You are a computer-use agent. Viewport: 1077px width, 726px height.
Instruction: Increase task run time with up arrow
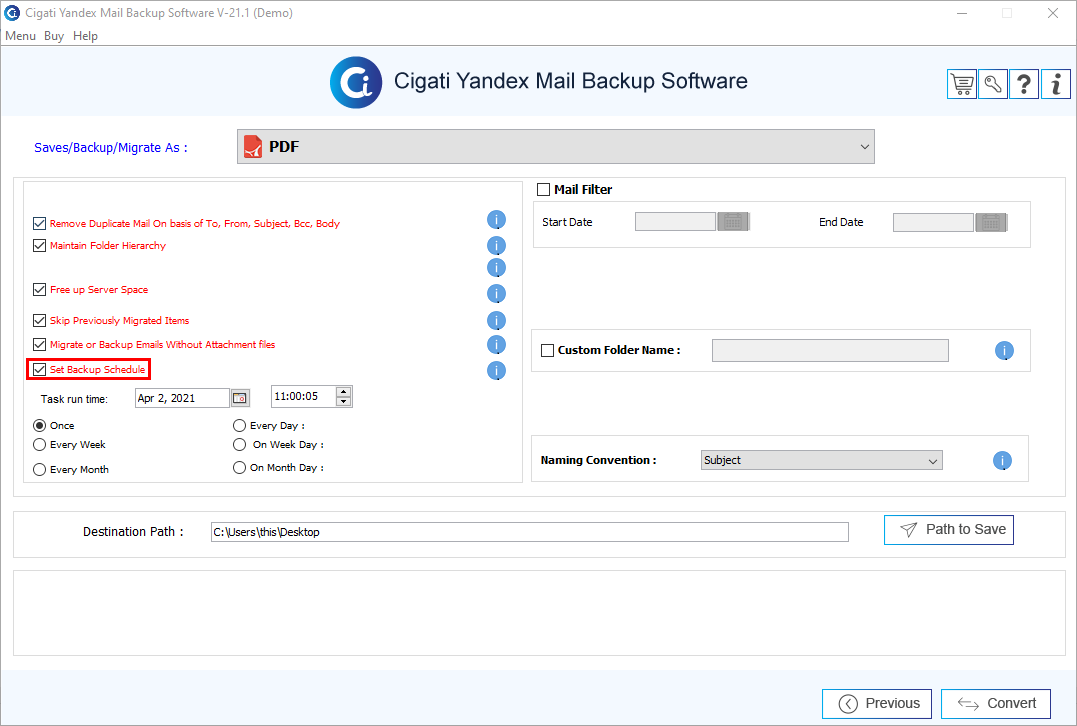[343, 392]
